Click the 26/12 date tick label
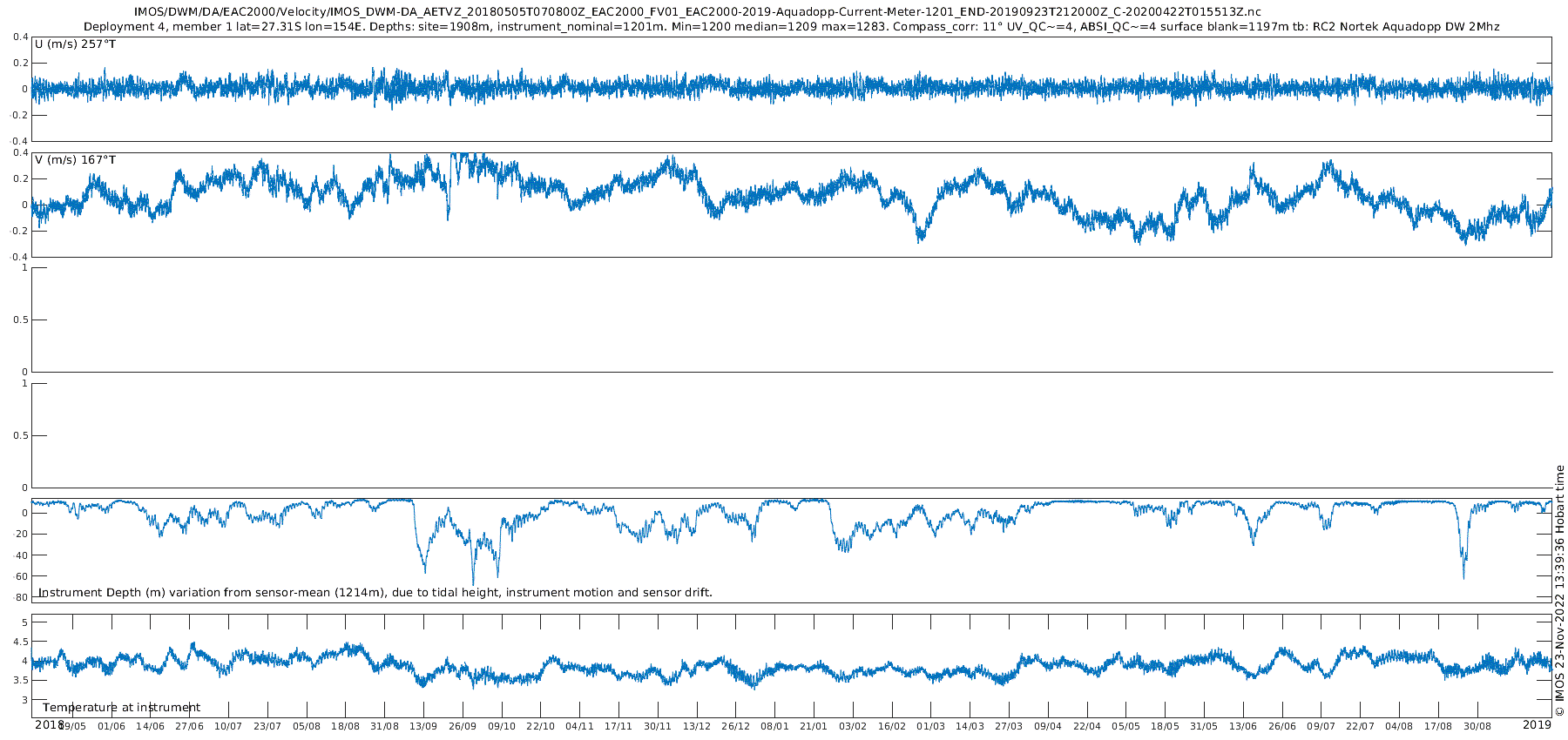 point(735,726)
